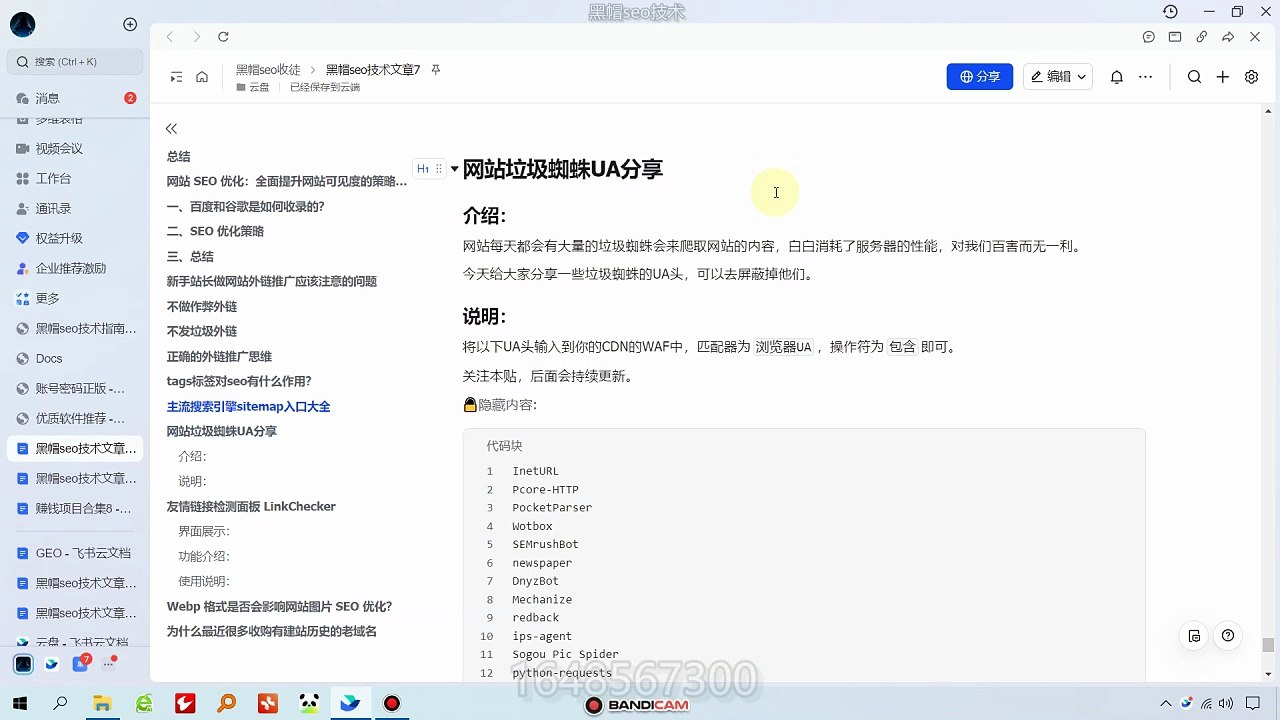Jump to outline sub-item 界面展示:
Screen dimensions: 1280x720
coord(204,531)
